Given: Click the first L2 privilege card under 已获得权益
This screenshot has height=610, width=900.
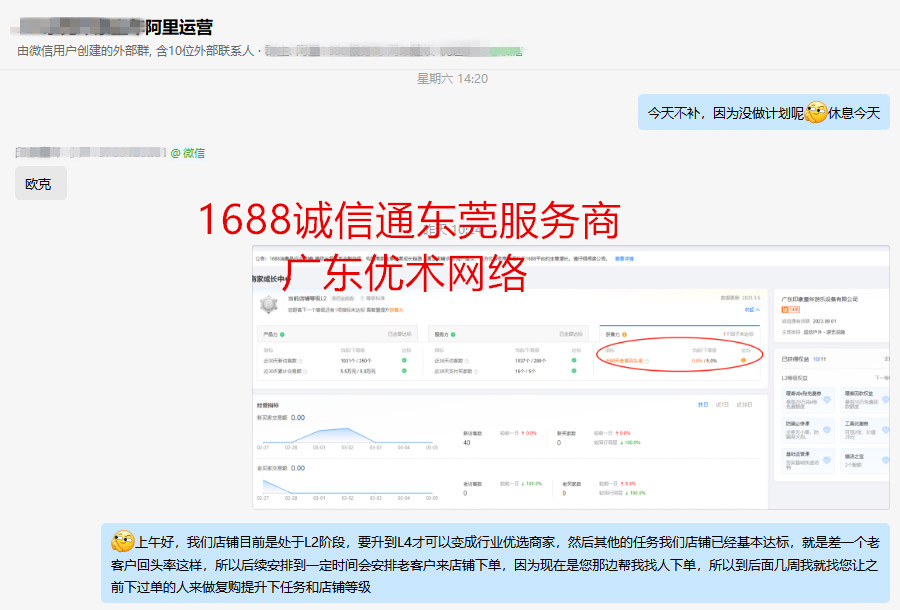Looking at the screenshot, I should click(x=809, y=400).
